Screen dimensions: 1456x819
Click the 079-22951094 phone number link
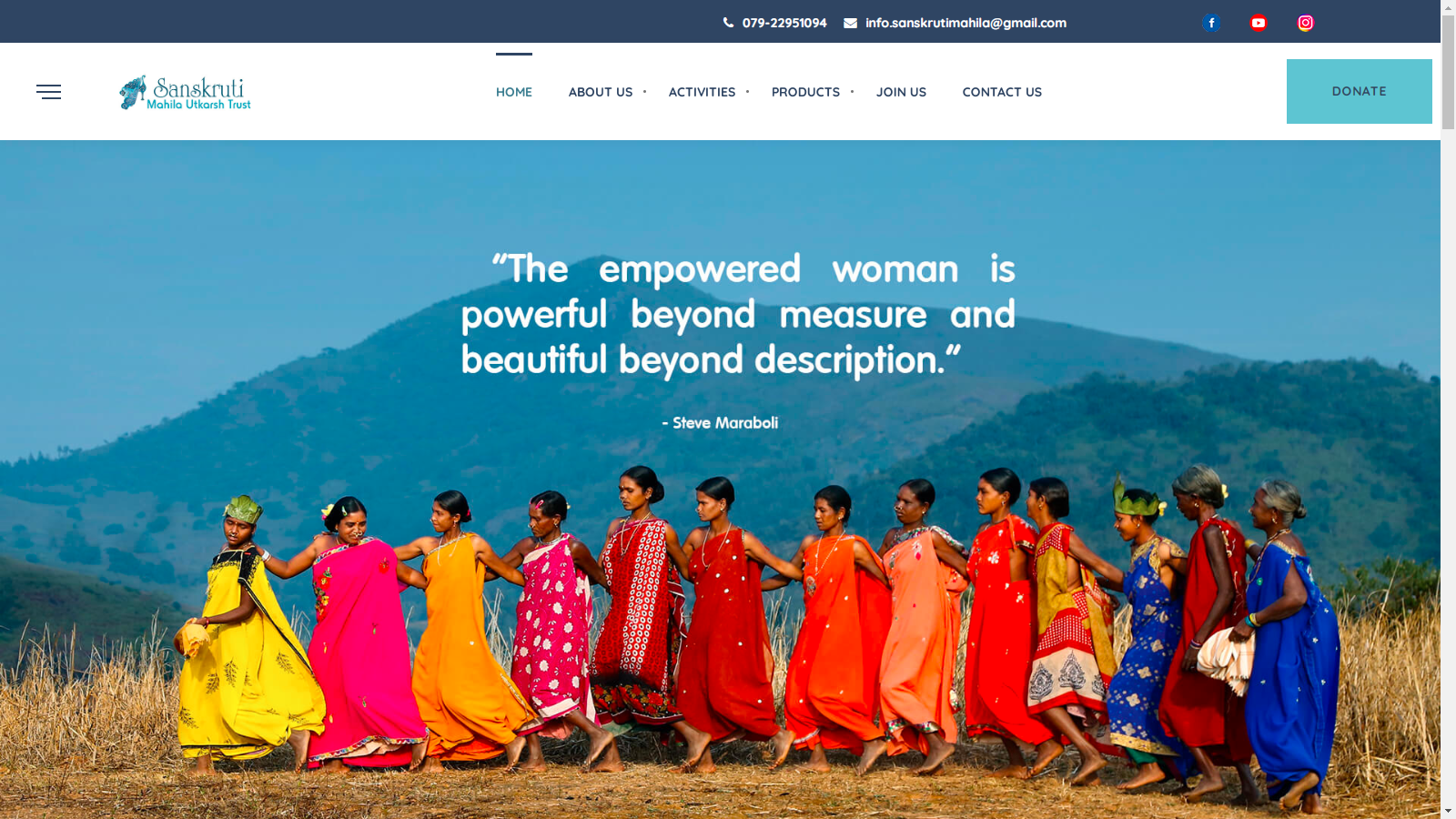click(x=784, y=23)
